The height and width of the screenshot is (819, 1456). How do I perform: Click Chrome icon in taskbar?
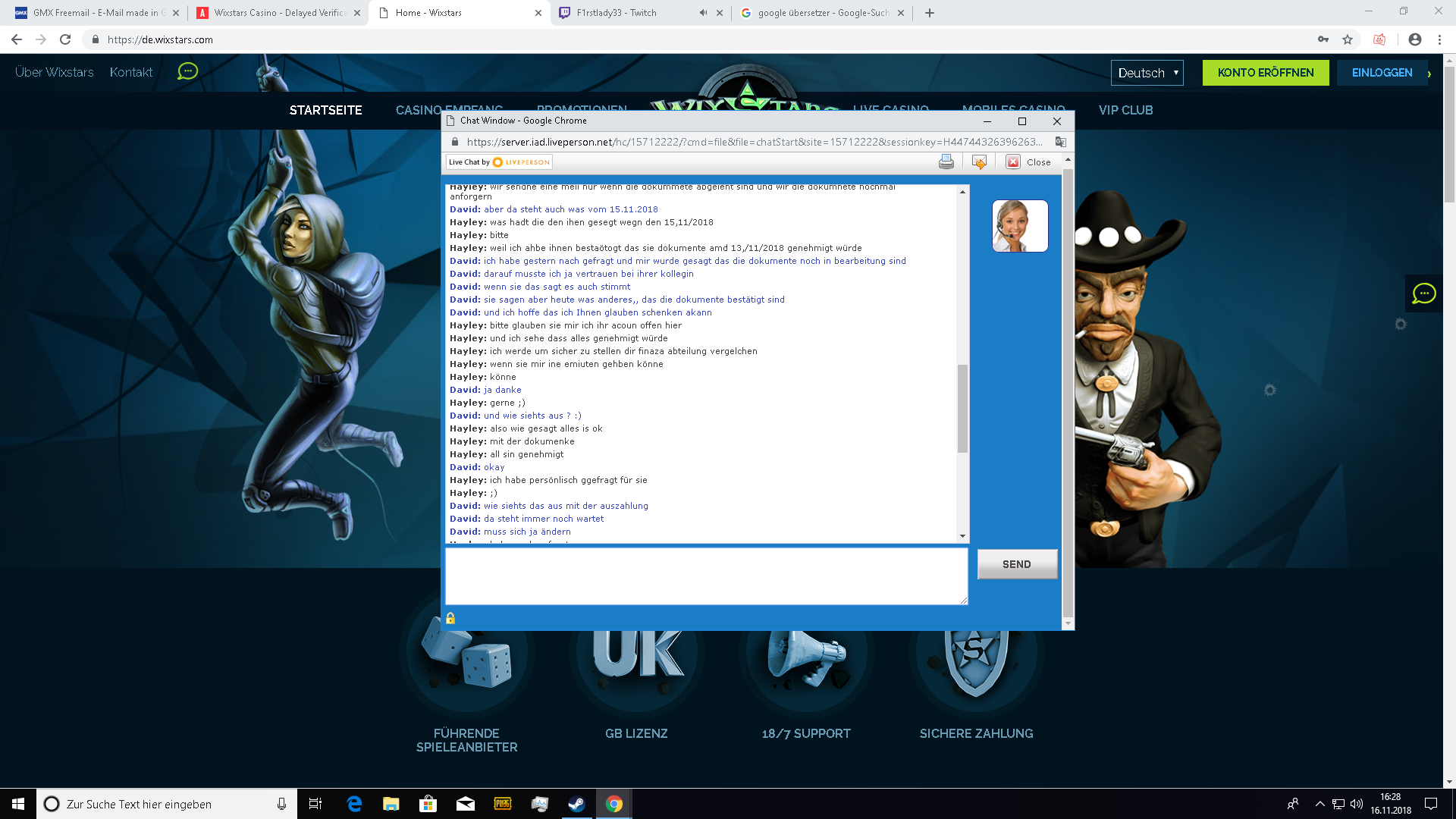tap(614, 804)
